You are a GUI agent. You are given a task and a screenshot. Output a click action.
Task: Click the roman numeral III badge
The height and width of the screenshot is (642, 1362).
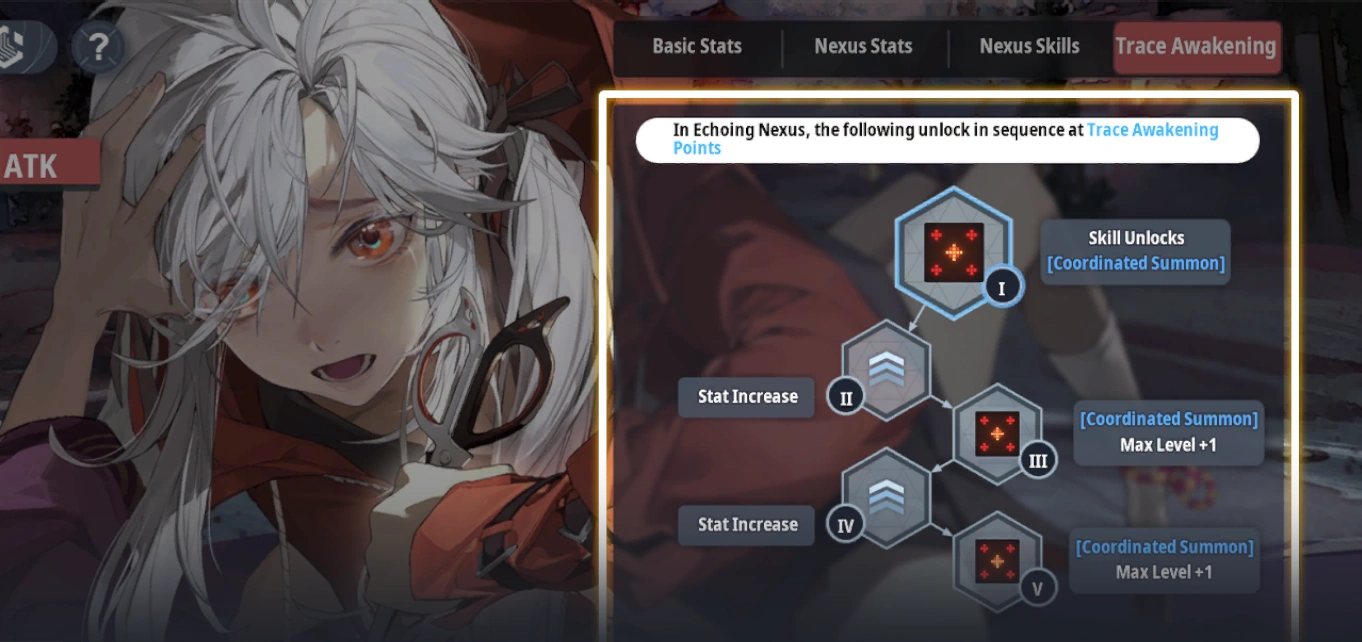pyautogui.click(x=1038, y=461)
